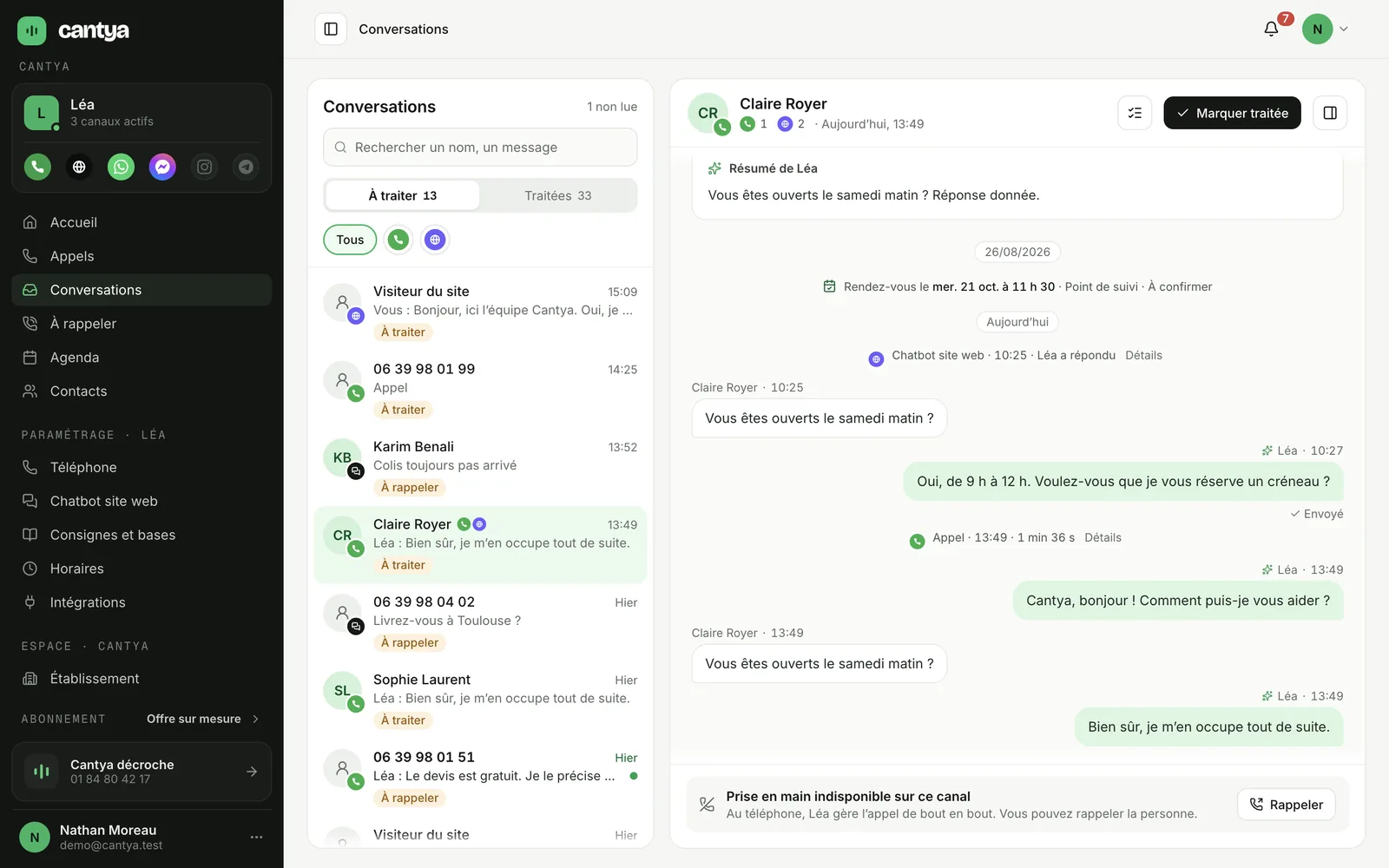This screenshot has width=1389, height=868.
Task: Open the Karim Benali conversation
Action: pyautogui.click(x=480, y=467)
